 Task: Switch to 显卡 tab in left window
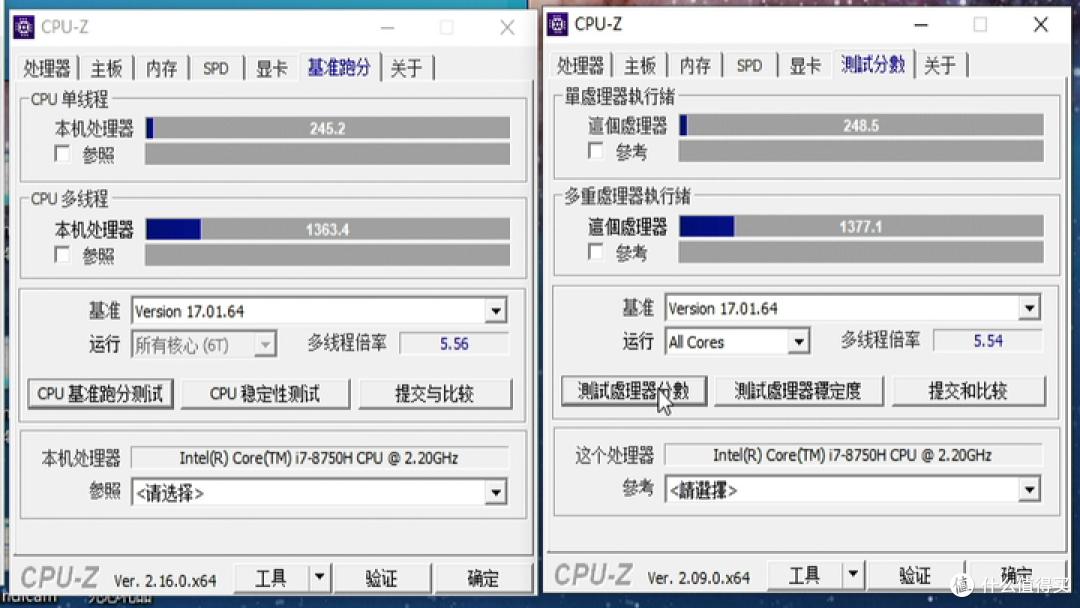(x=271, y=68)
